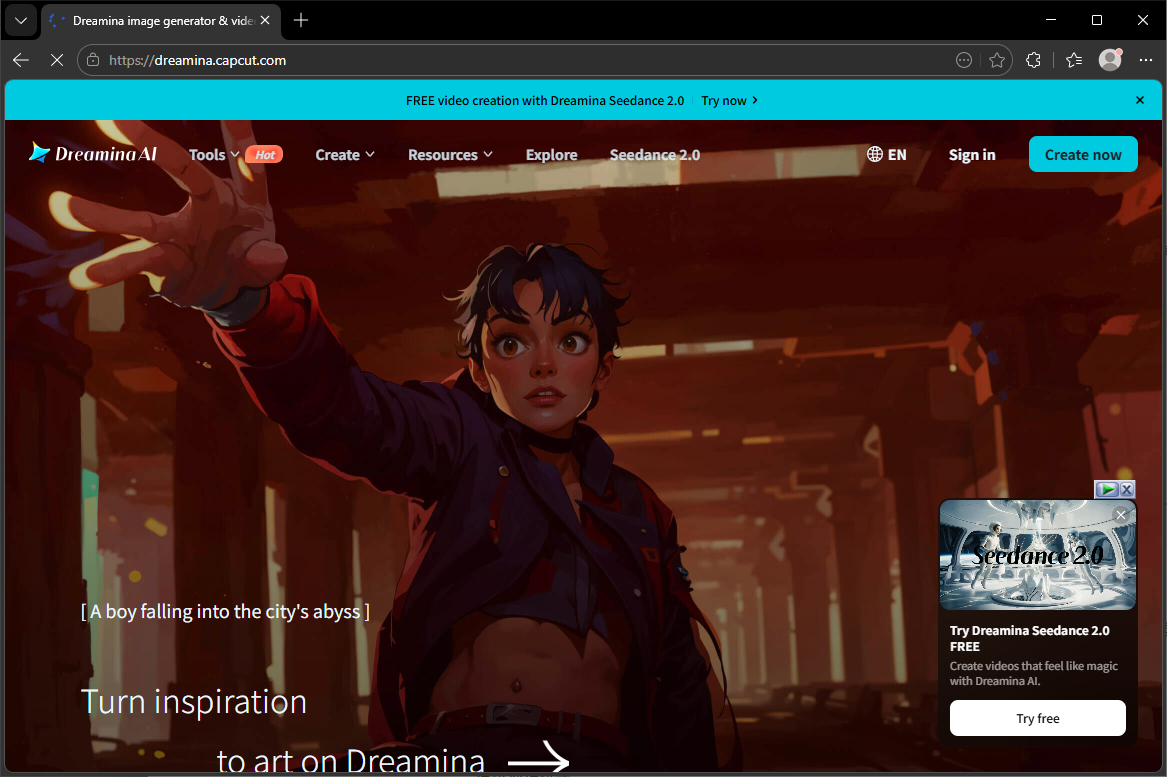The width and height of the screenshot is (1167, 777).
Task: Add this page to favorites with star icon
Action: [997, 60]
